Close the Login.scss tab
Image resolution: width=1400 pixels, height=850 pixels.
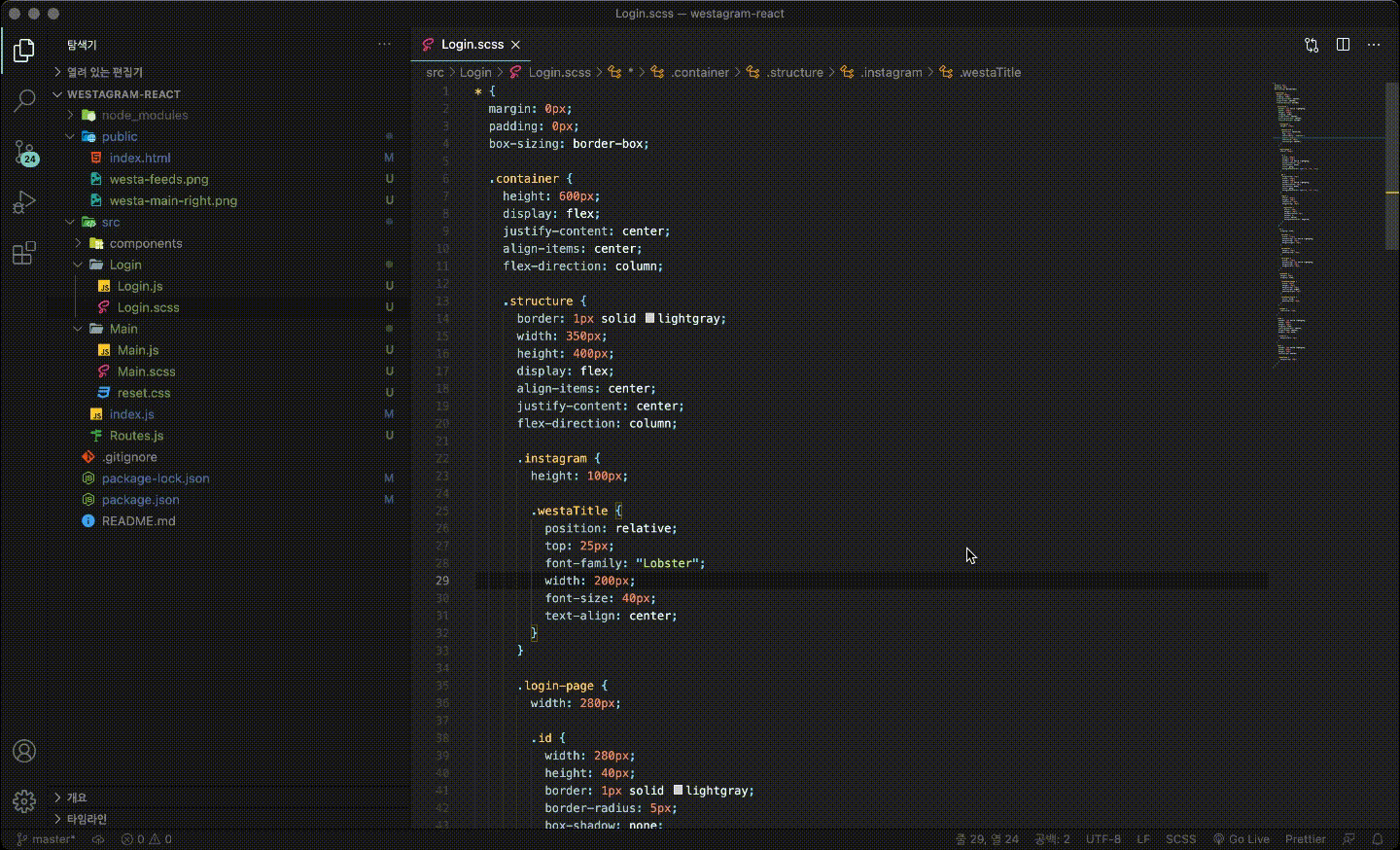tap(516, 45)
